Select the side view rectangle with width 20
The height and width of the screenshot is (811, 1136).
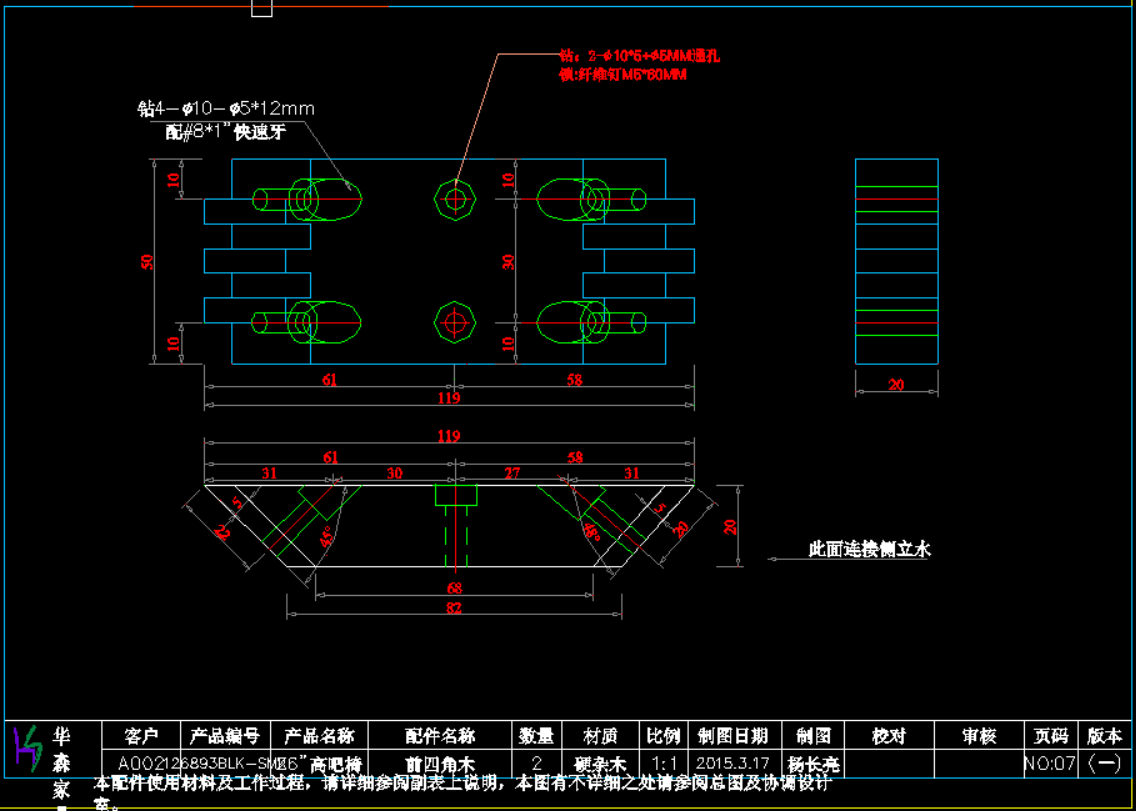tap(897, 261)
